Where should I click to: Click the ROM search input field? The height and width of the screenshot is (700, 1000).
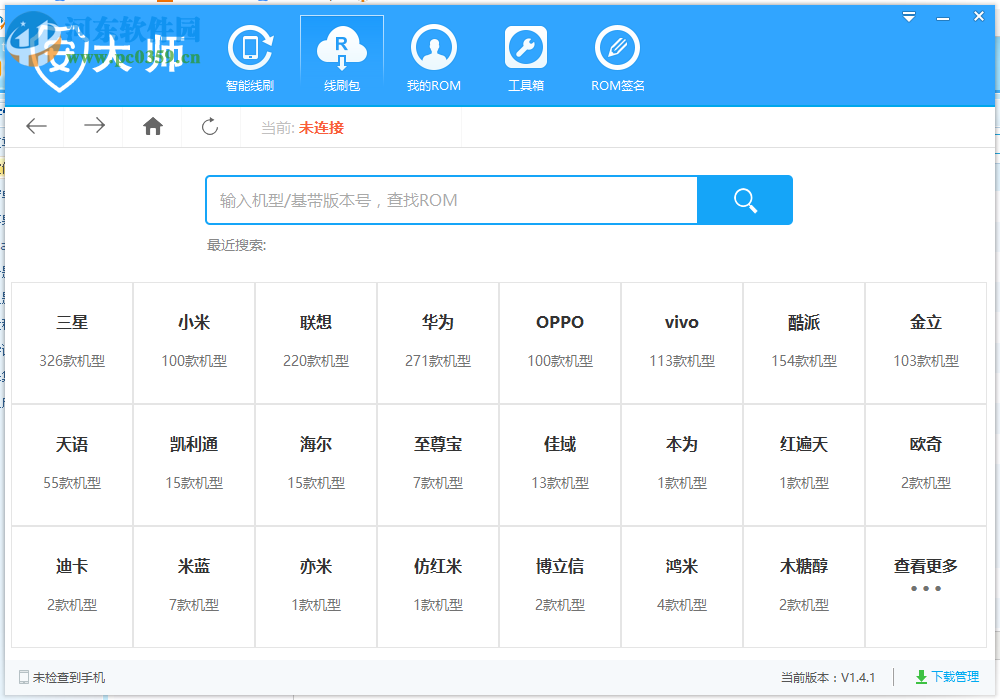pos(450,200)
